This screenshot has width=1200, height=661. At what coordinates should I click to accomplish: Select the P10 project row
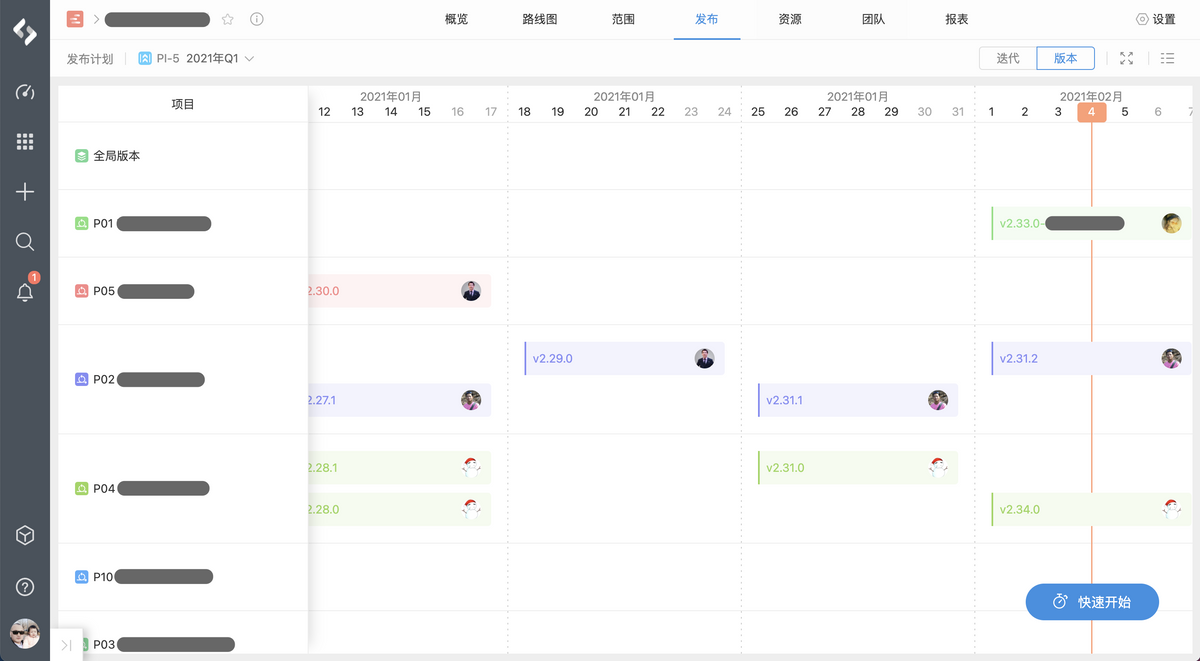183,577
